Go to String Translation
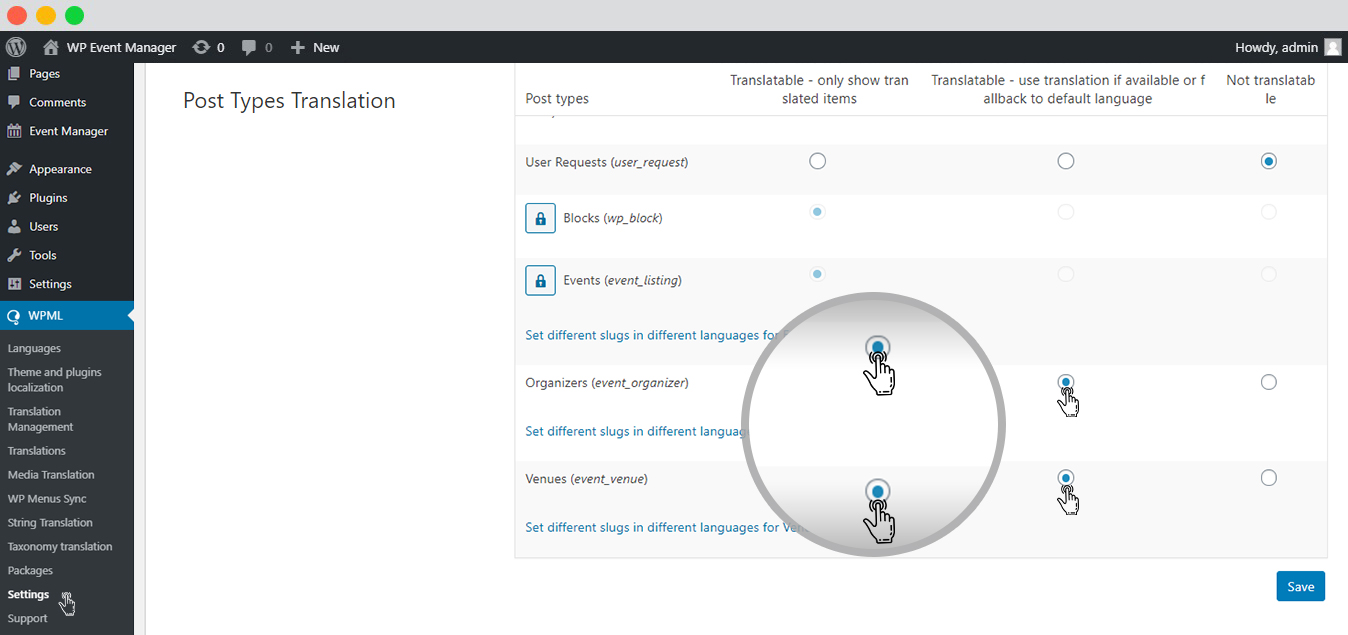 click(x=50, y=523)
